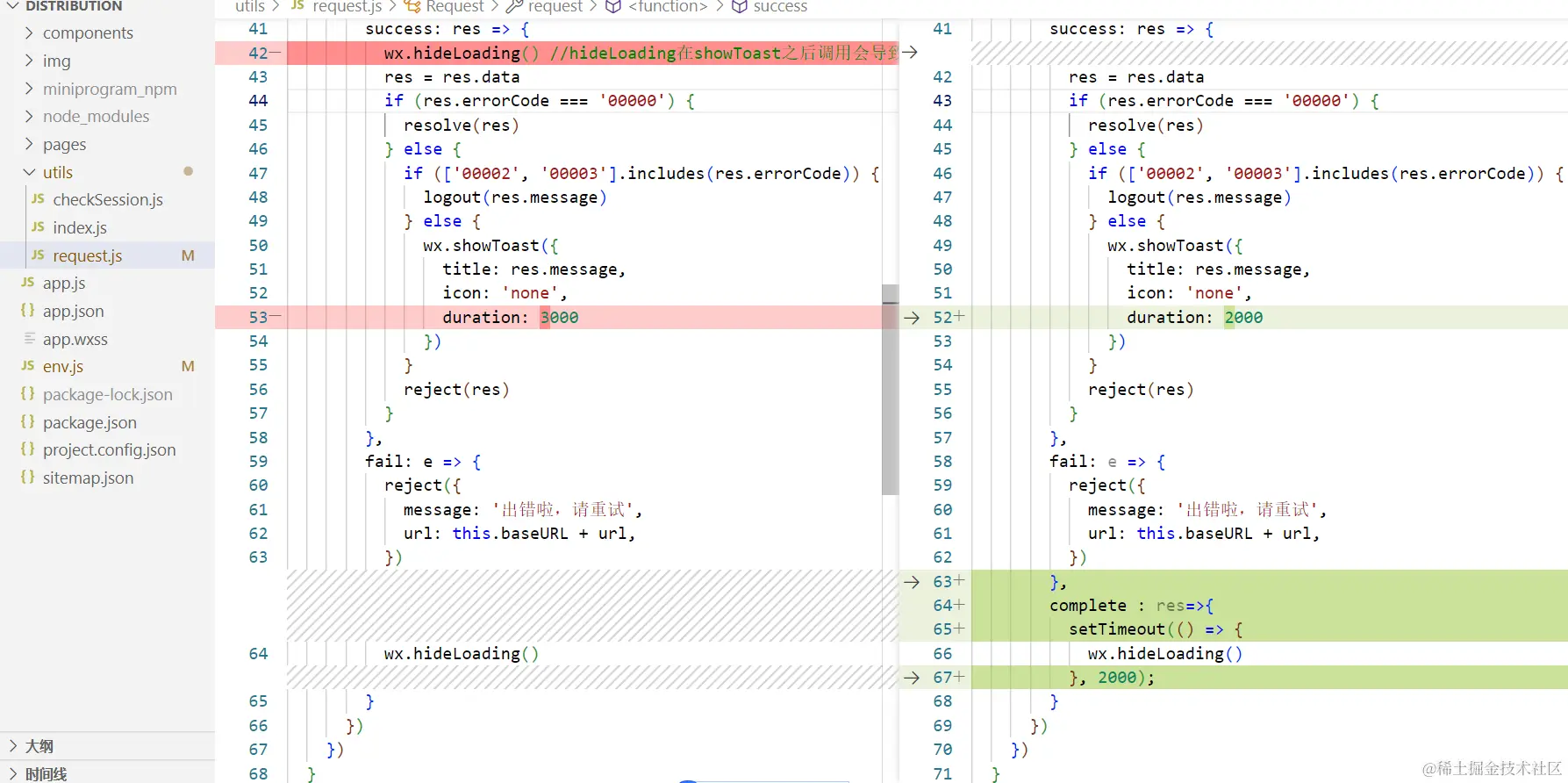Click line number 64 in left pane
Image resolution: width=1568 pixels, height=783 pixels.
tap(258, 653)
